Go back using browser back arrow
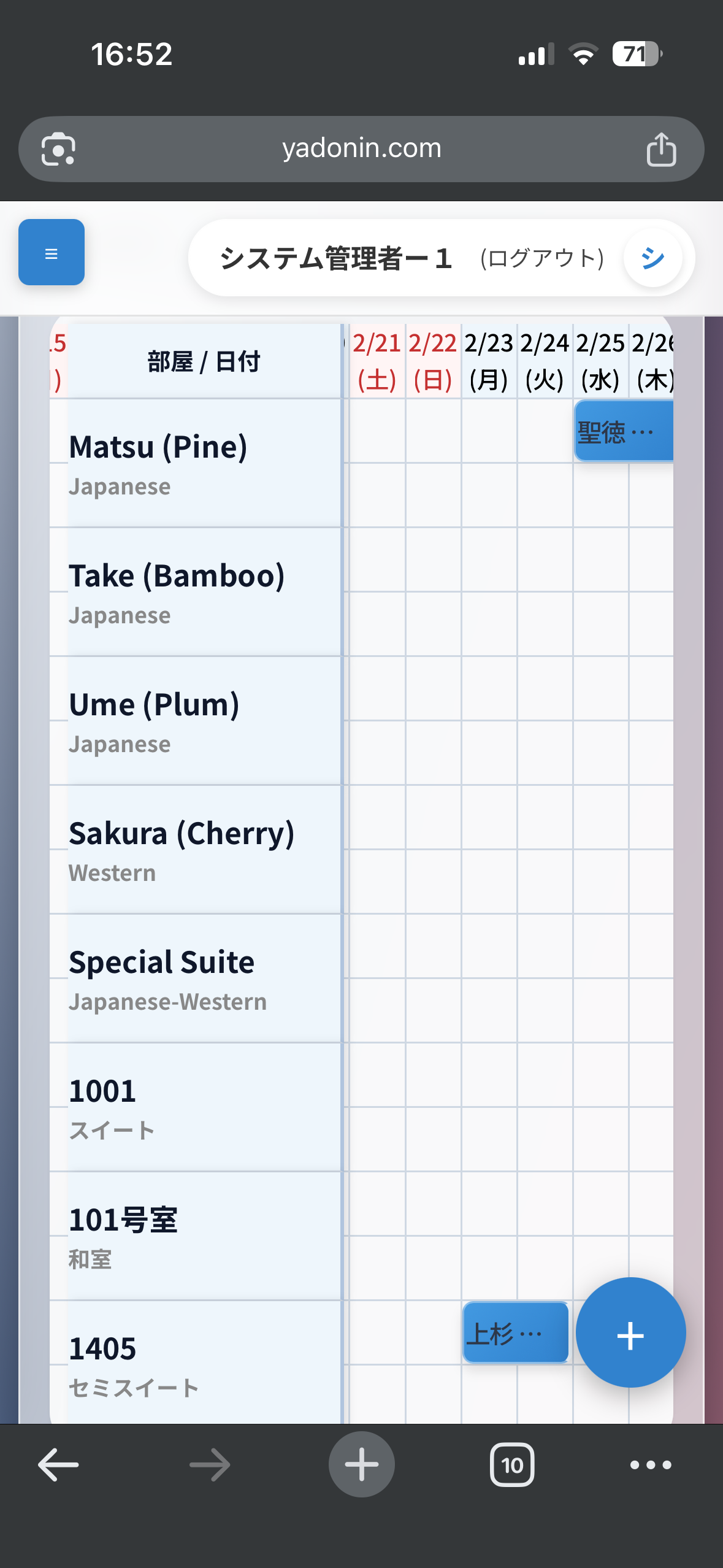Viewport: 723px width, 1568px height. point(58,1465)
